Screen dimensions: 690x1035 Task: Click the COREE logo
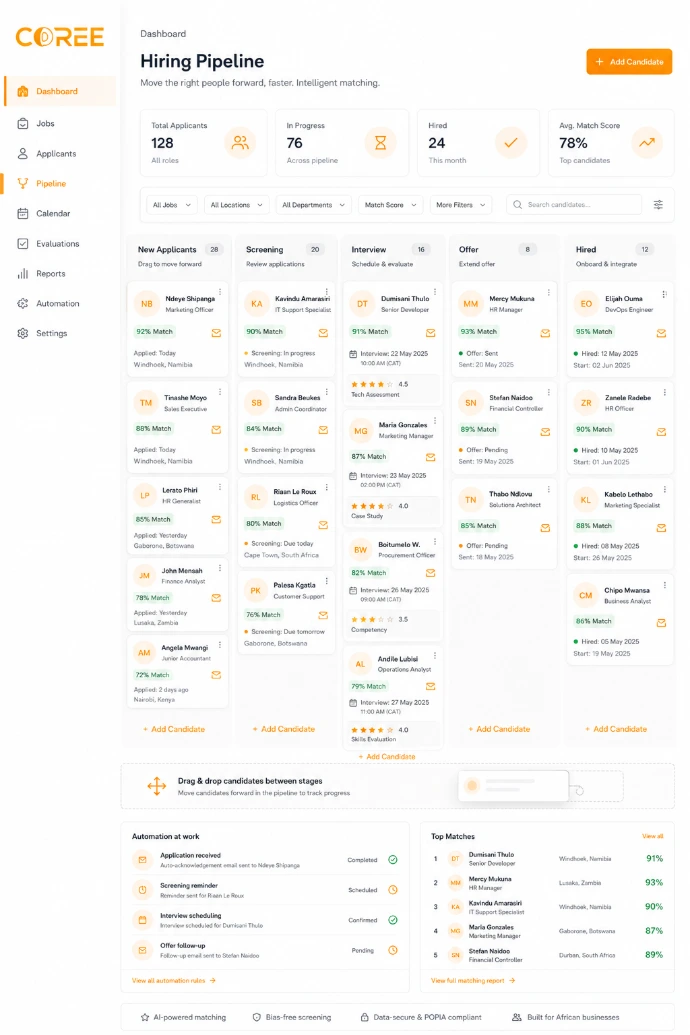coord(59,37)
